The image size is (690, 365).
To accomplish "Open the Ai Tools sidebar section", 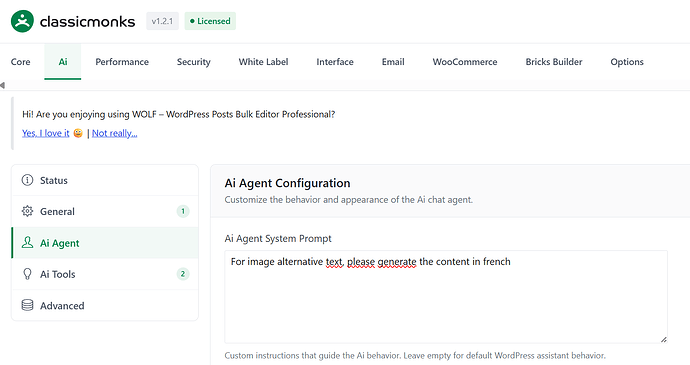I will 105,274.
